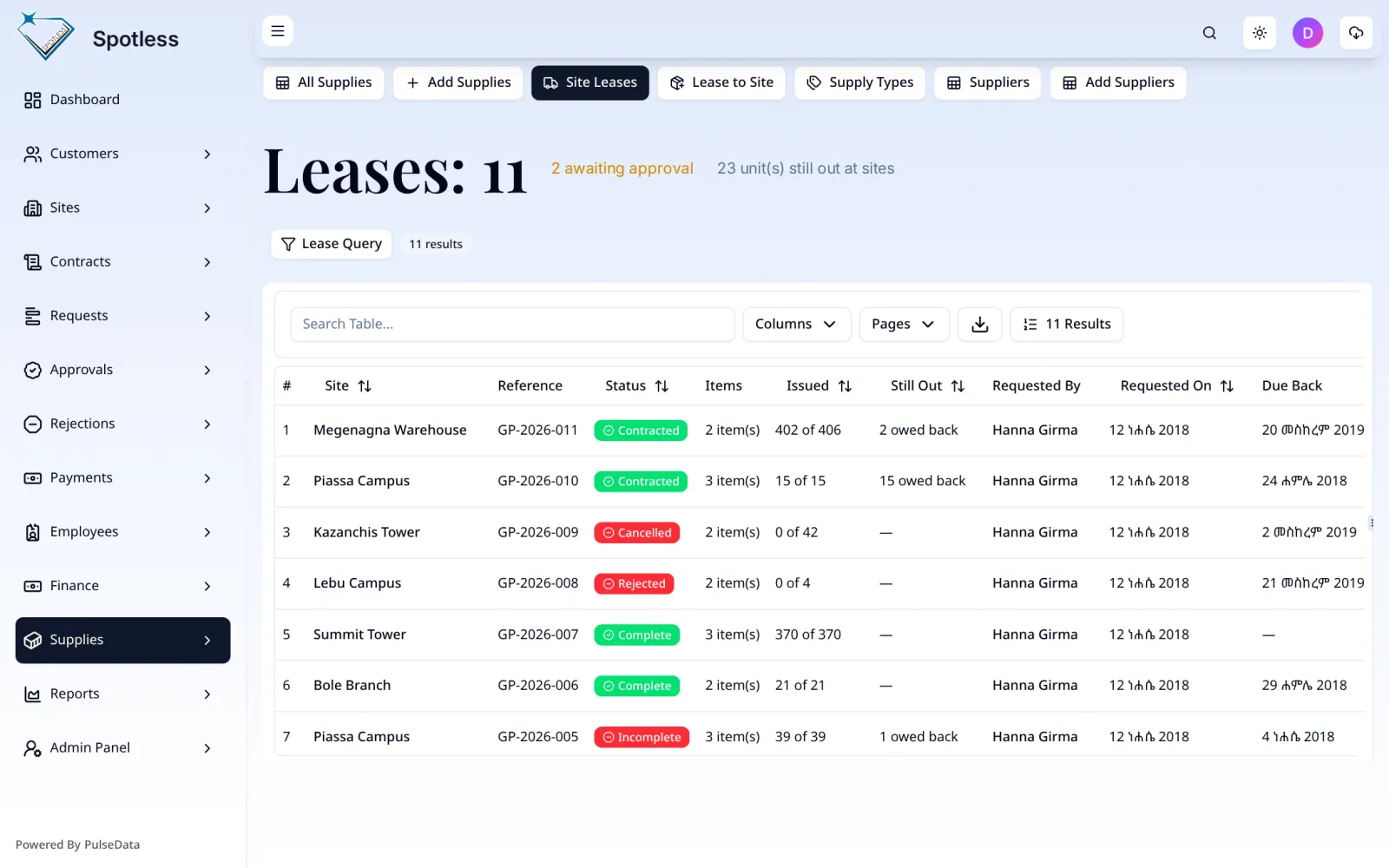Expand the Requests sidebar chevron
The image size is (1389, 868).
pos(207,316)
